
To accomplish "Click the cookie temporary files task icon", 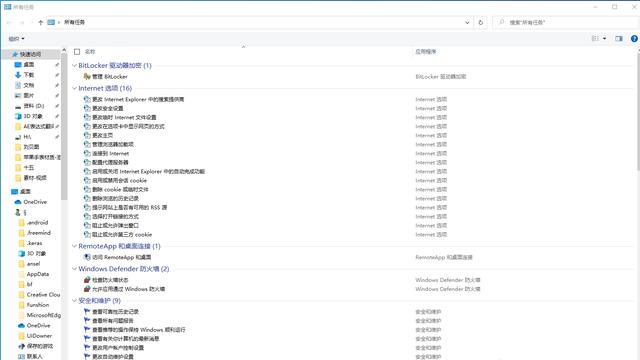I will [x=87, y=189].
